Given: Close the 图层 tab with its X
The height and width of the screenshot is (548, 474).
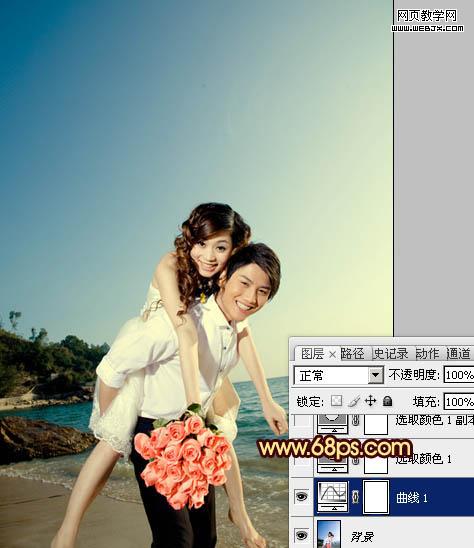Looking at the screenshot, I should click(332, 355).
